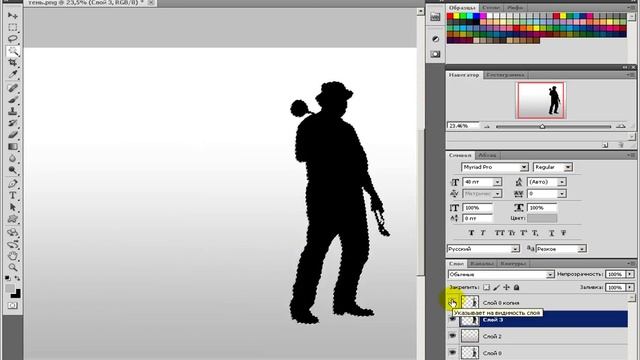
Task: Select the Zoom tool in toolbox
Action: point(13,268)
